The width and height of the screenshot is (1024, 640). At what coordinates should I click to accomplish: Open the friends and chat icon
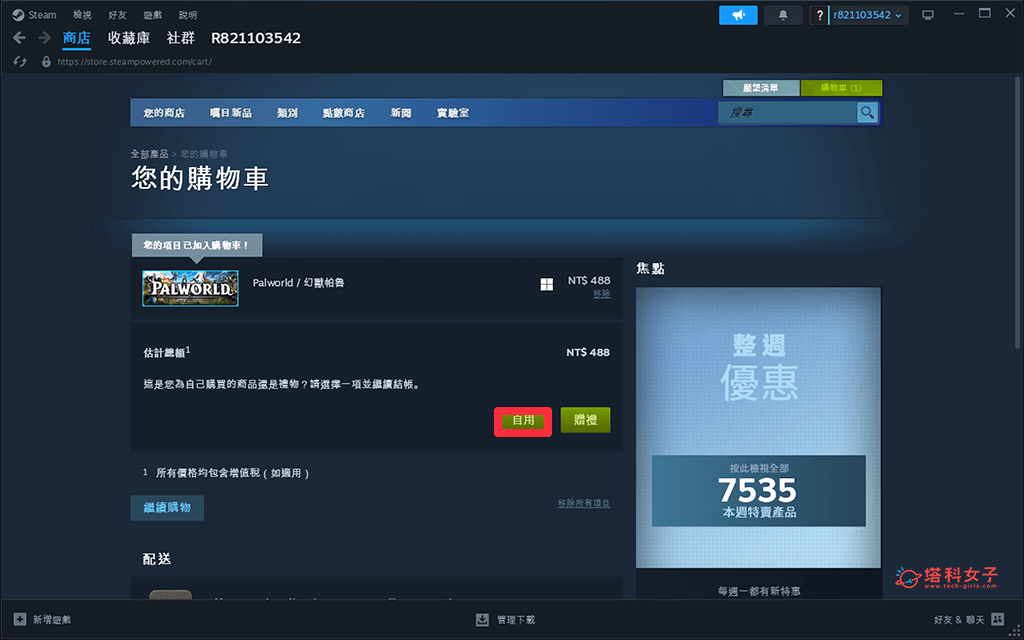pos(997,620)
